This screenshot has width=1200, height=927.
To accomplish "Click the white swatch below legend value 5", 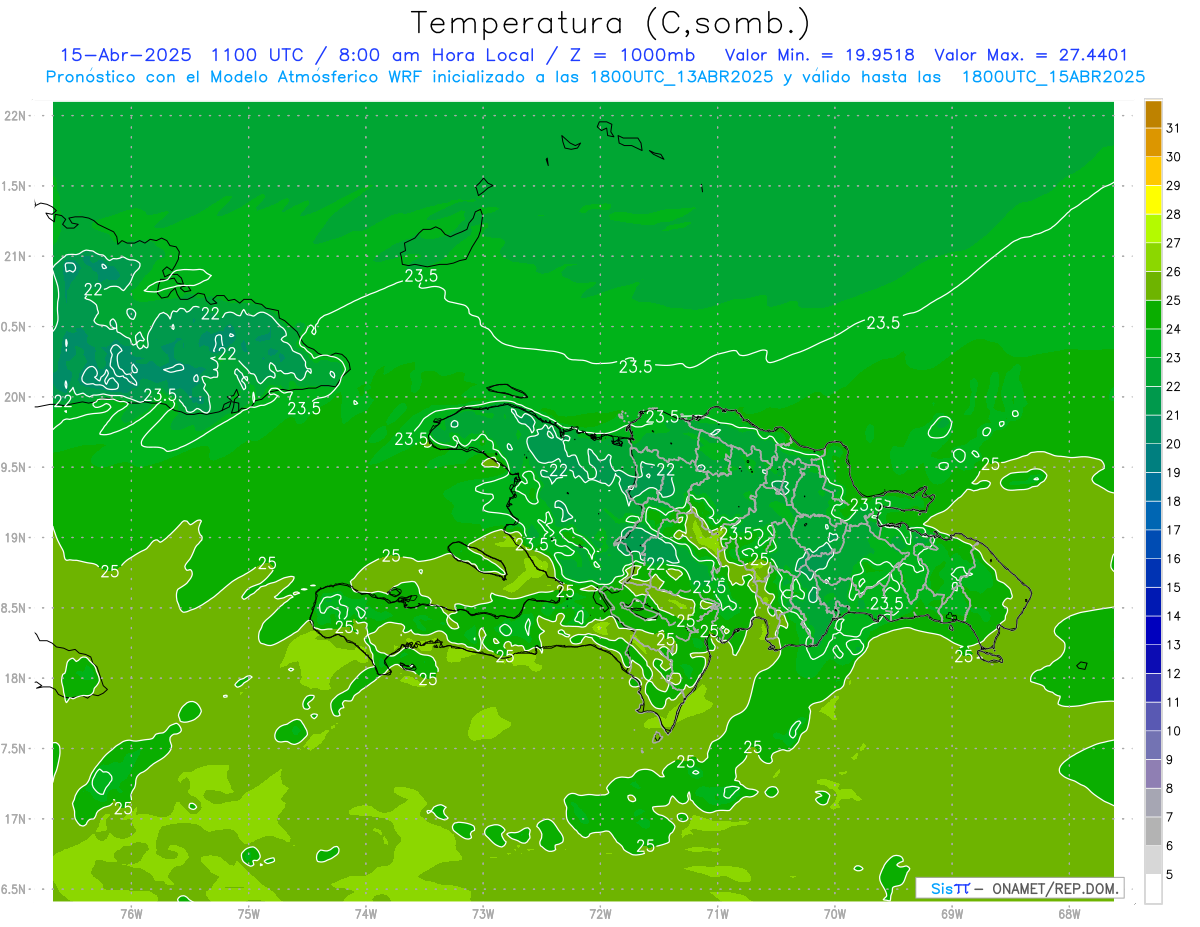I will (x=1153, y=889).
